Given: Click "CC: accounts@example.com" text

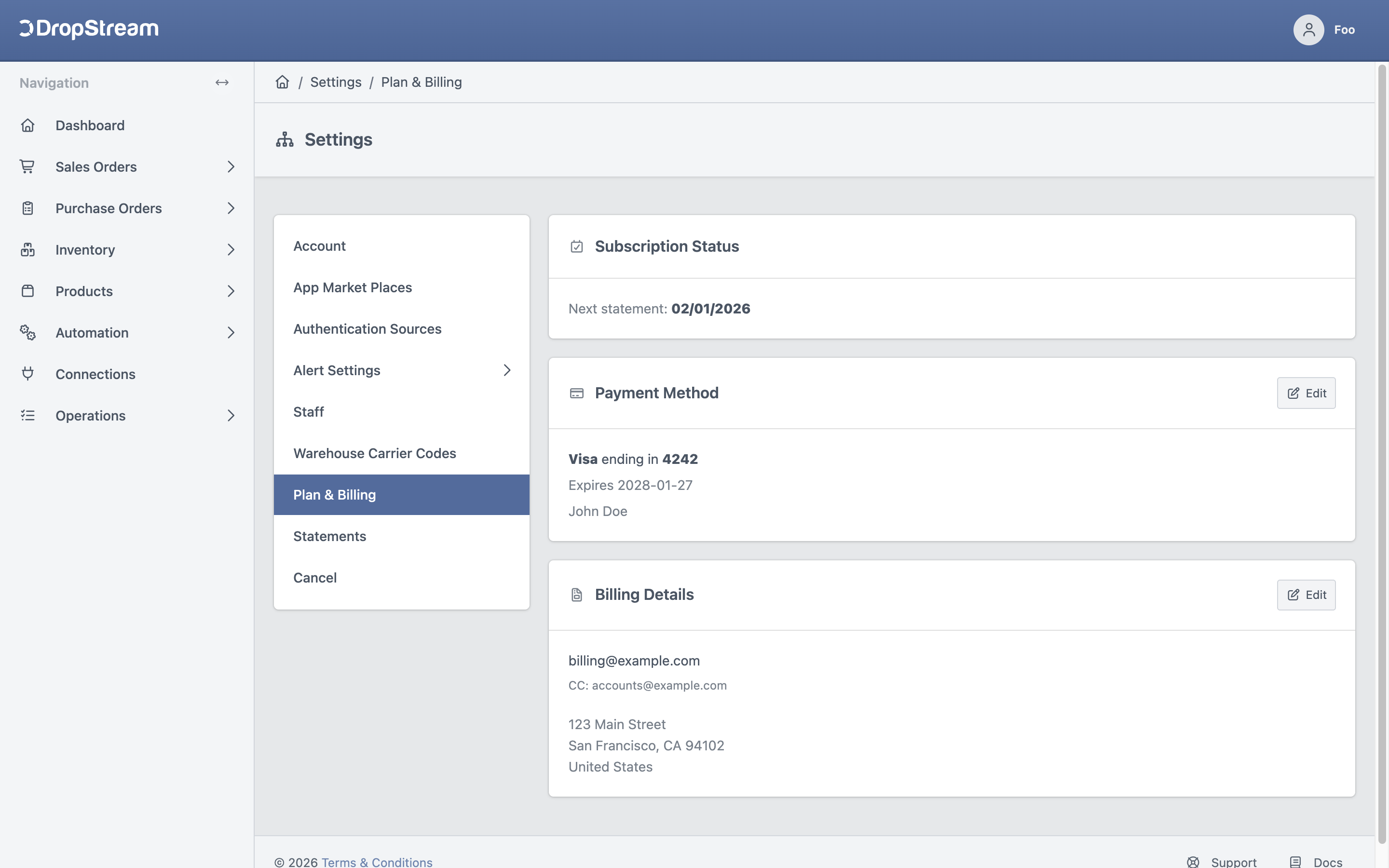Looking at the screenshot, I should click(647, 685).
